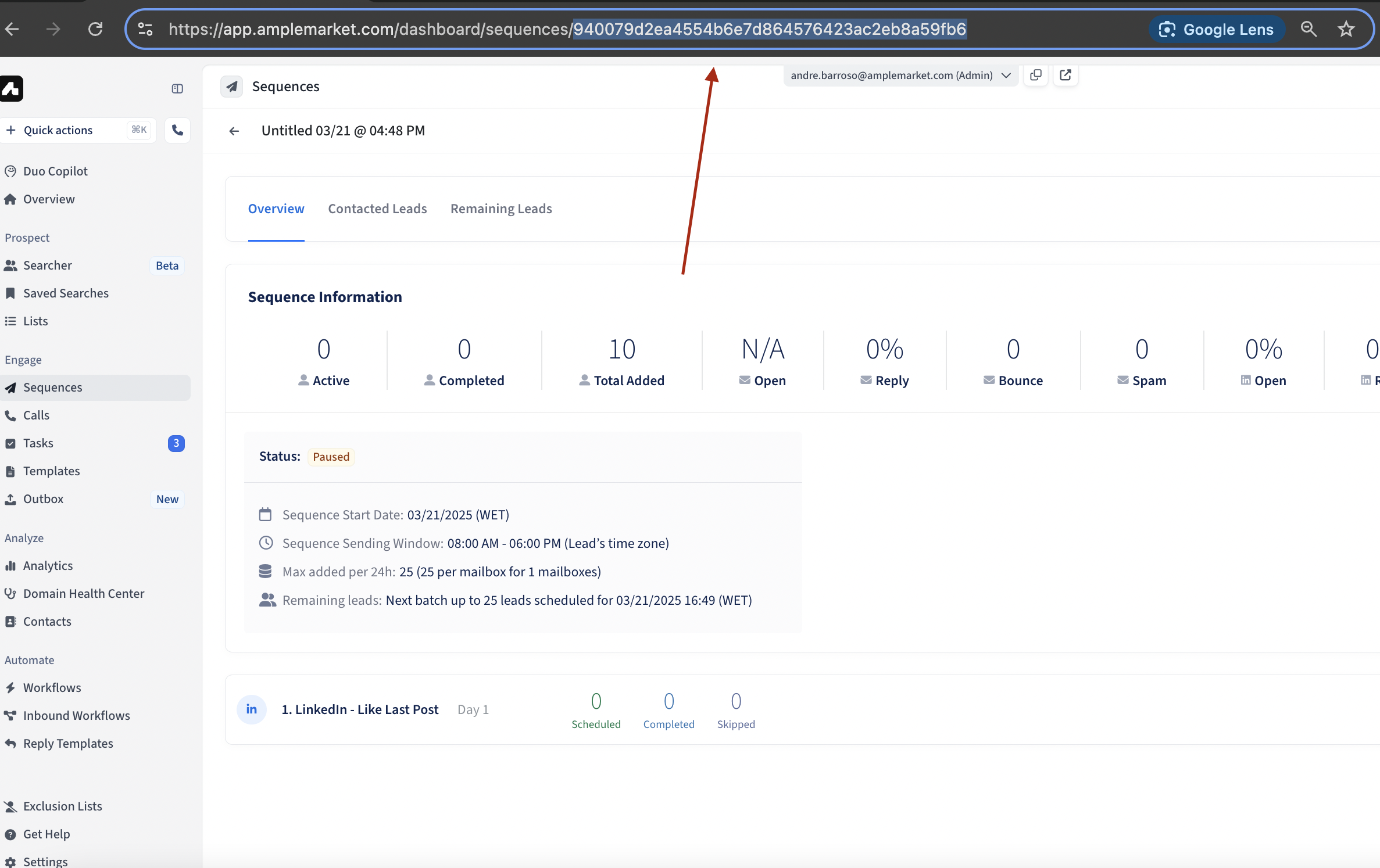Viewport: 1380px width, 868px height.
Task: Go back with arrow beside sequence title
Action: 234,131
